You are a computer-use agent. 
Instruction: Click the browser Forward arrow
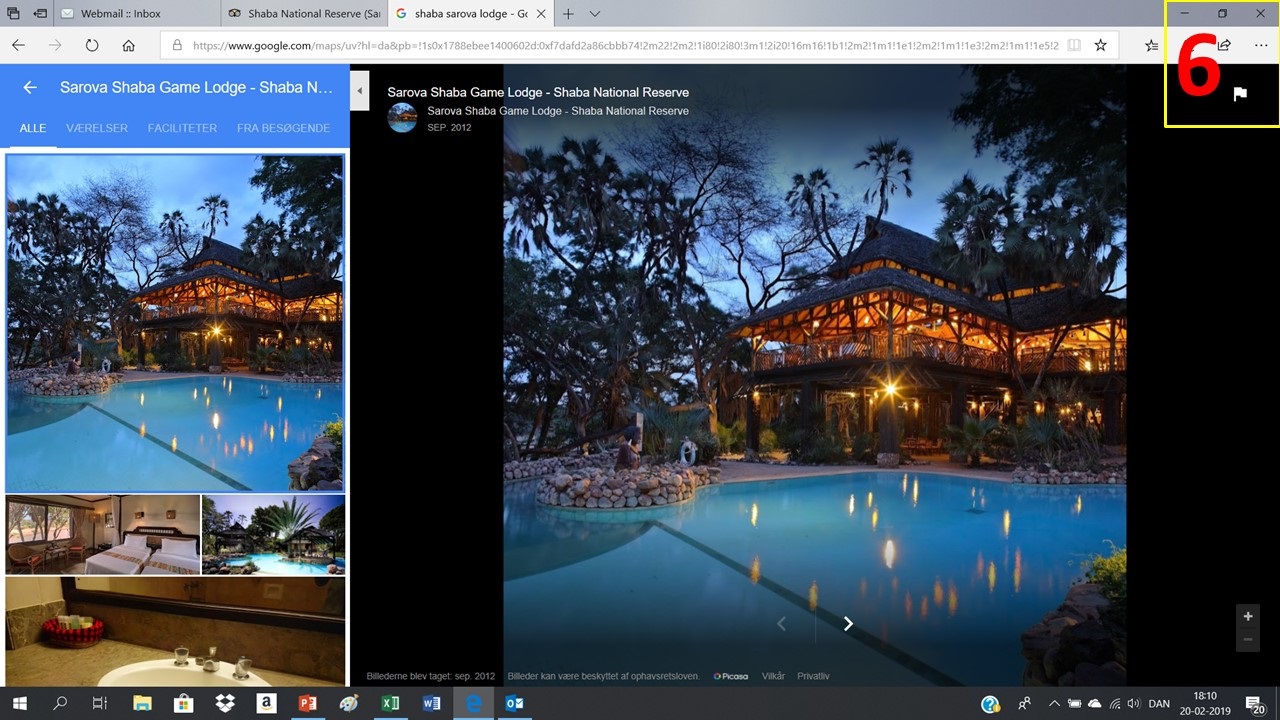(55, 45)
